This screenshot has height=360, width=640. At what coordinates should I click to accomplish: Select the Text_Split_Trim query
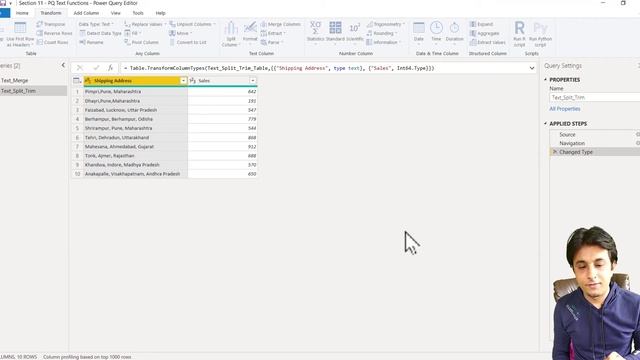click(33, 91)
